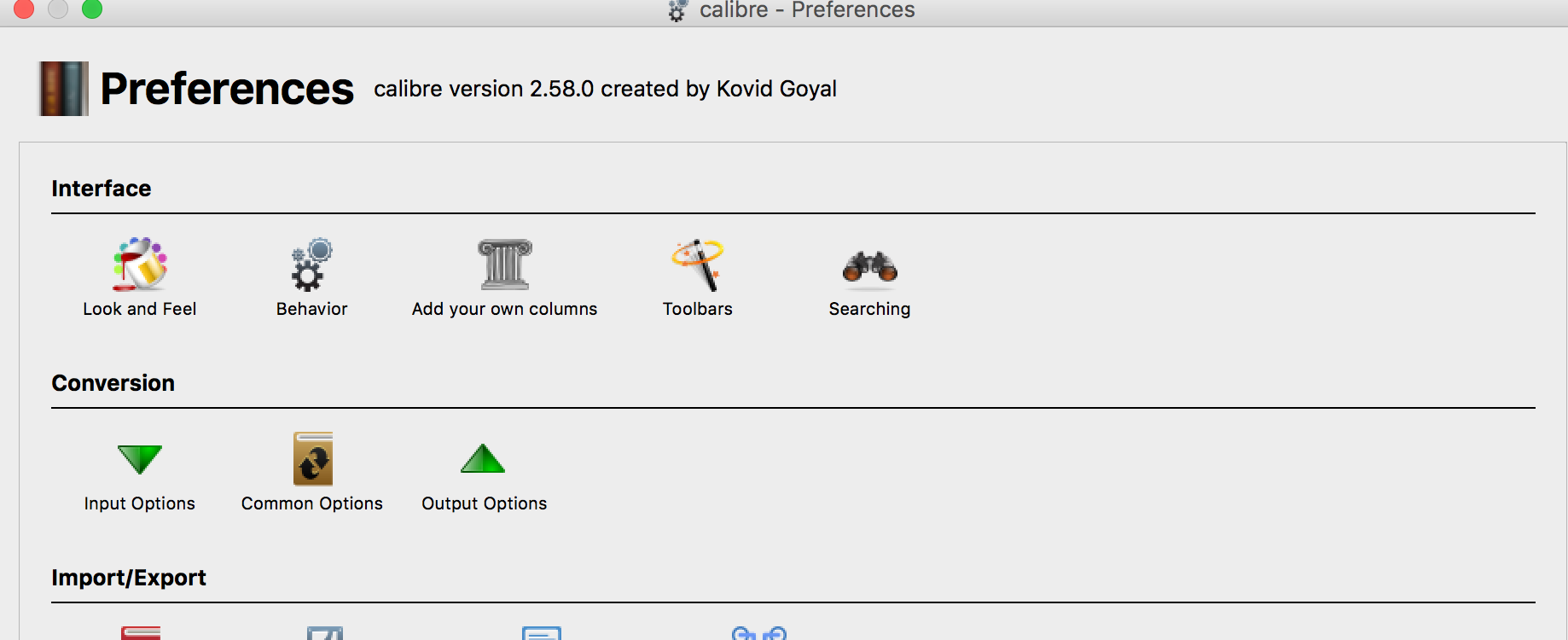Open Toolbars via the magic wand icon
Viewport: 1568px width, 640px height.
(698, 265)
